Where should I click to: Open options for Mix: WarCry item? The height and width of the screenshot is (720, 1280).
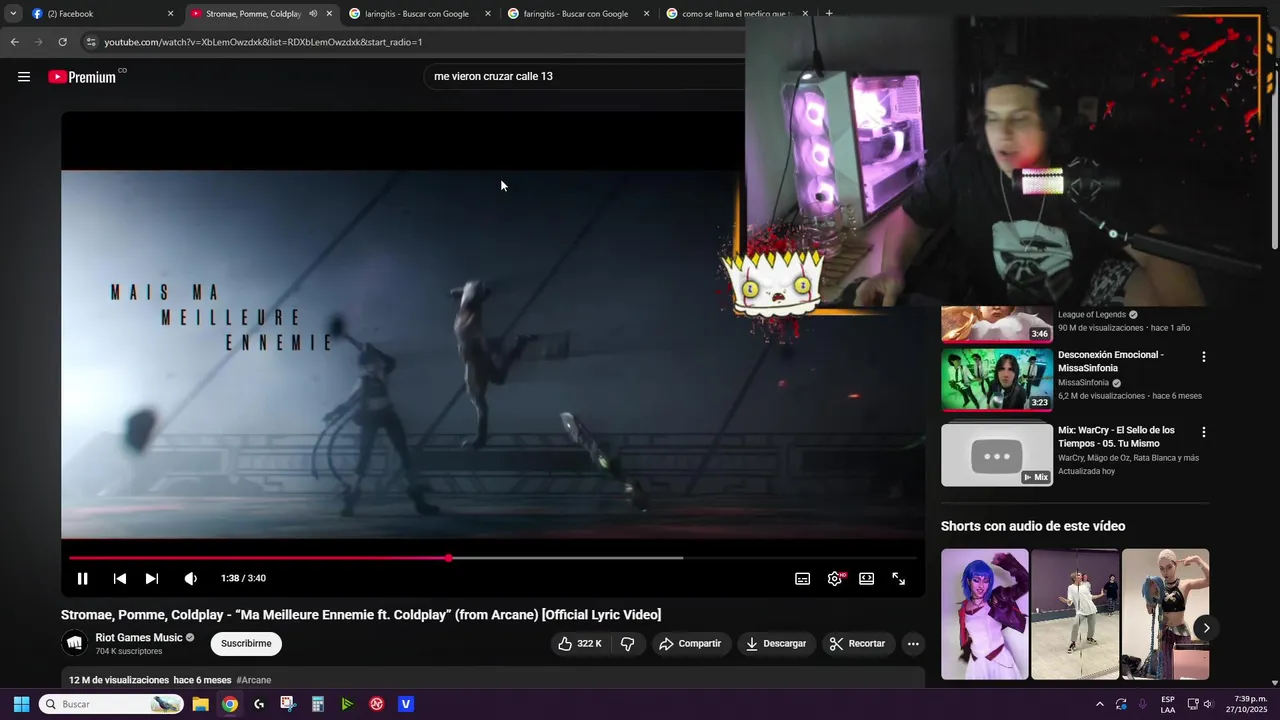pyautogui.click(x=1203, y=432)
